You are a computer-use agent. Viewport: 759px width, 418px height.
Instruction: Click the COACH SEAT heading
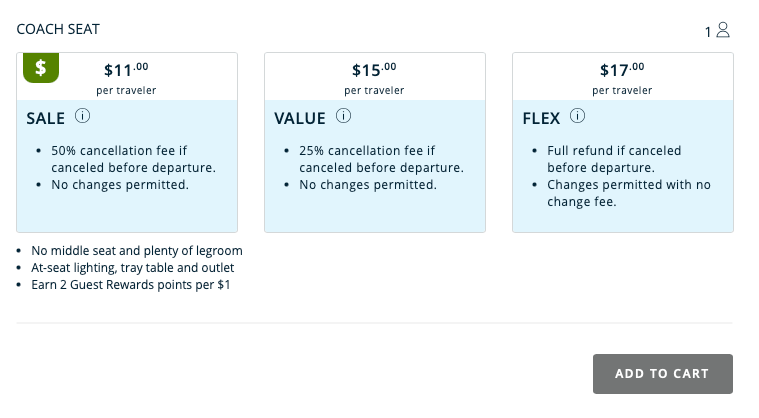(x=58, y=30)
